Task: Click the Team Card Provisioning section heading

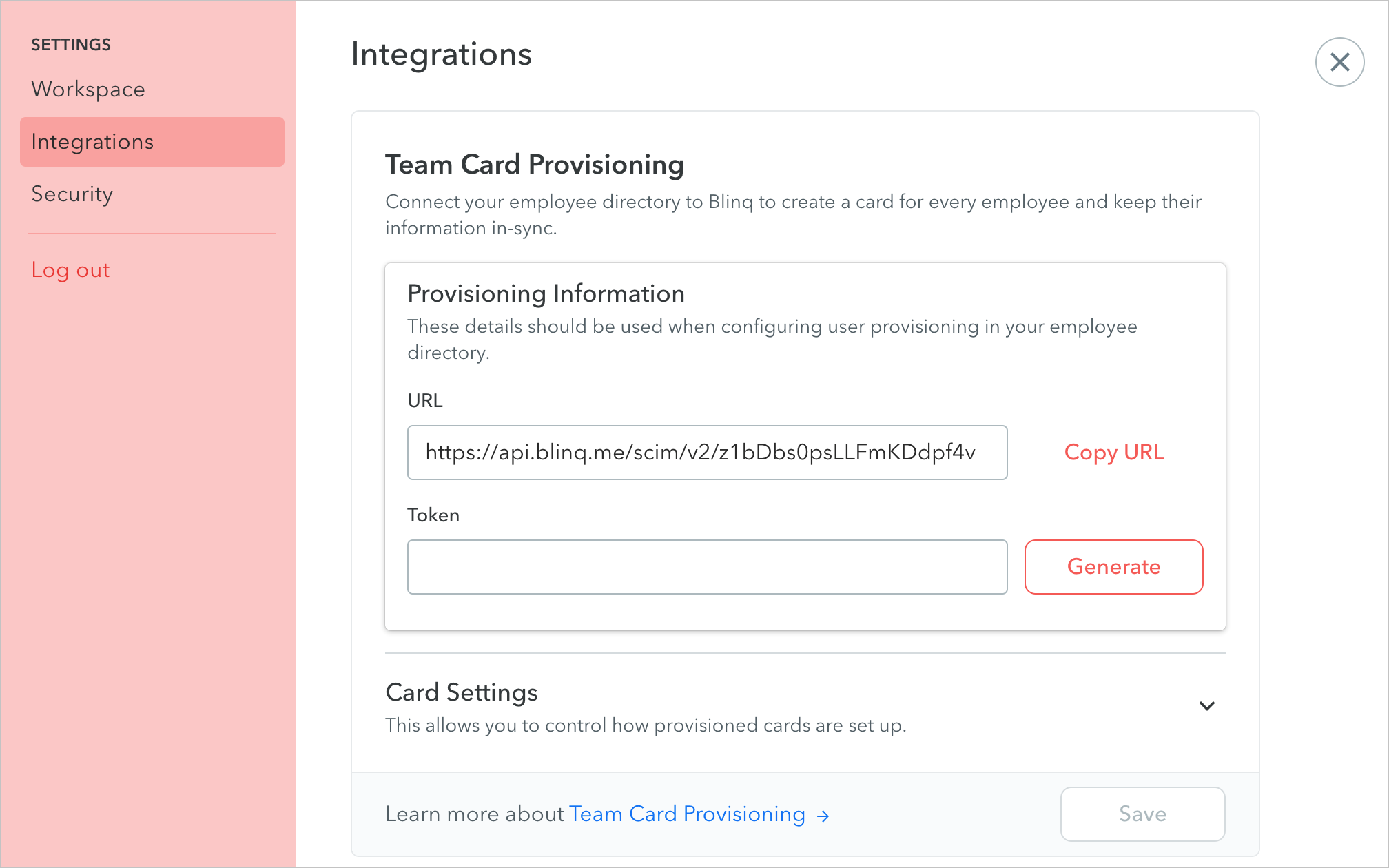Action: 534,165
